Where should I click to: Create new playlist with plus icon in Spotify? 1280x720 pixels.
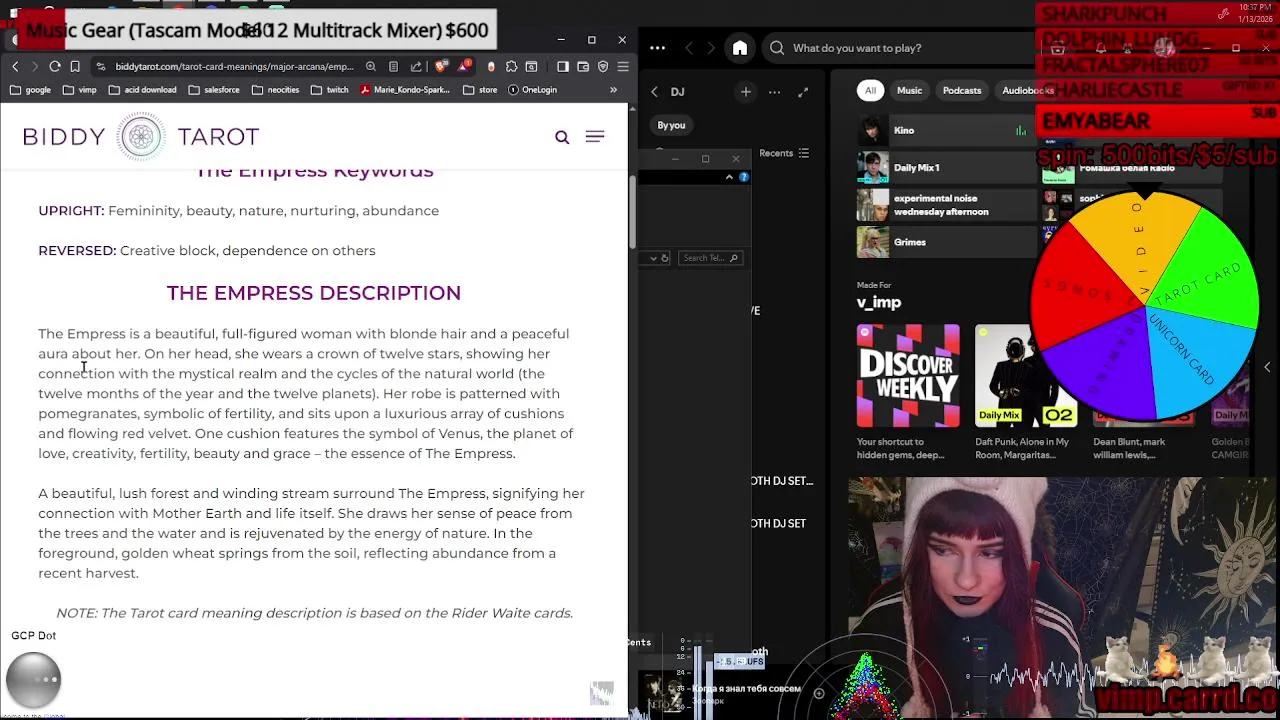746,92
